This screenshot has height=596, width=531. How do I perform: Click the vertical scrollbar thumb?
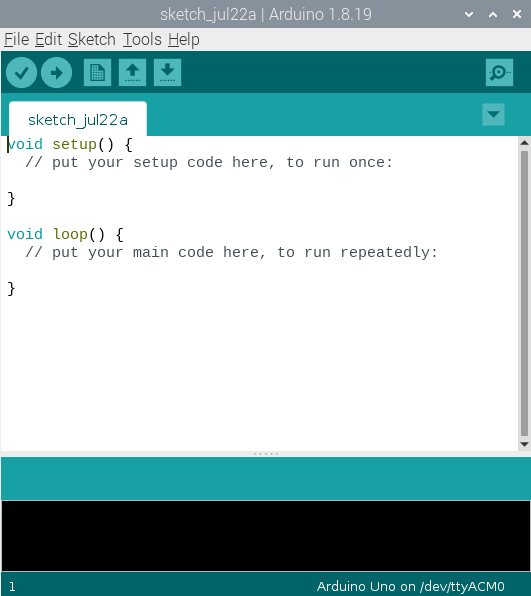[x=525, y=293]
